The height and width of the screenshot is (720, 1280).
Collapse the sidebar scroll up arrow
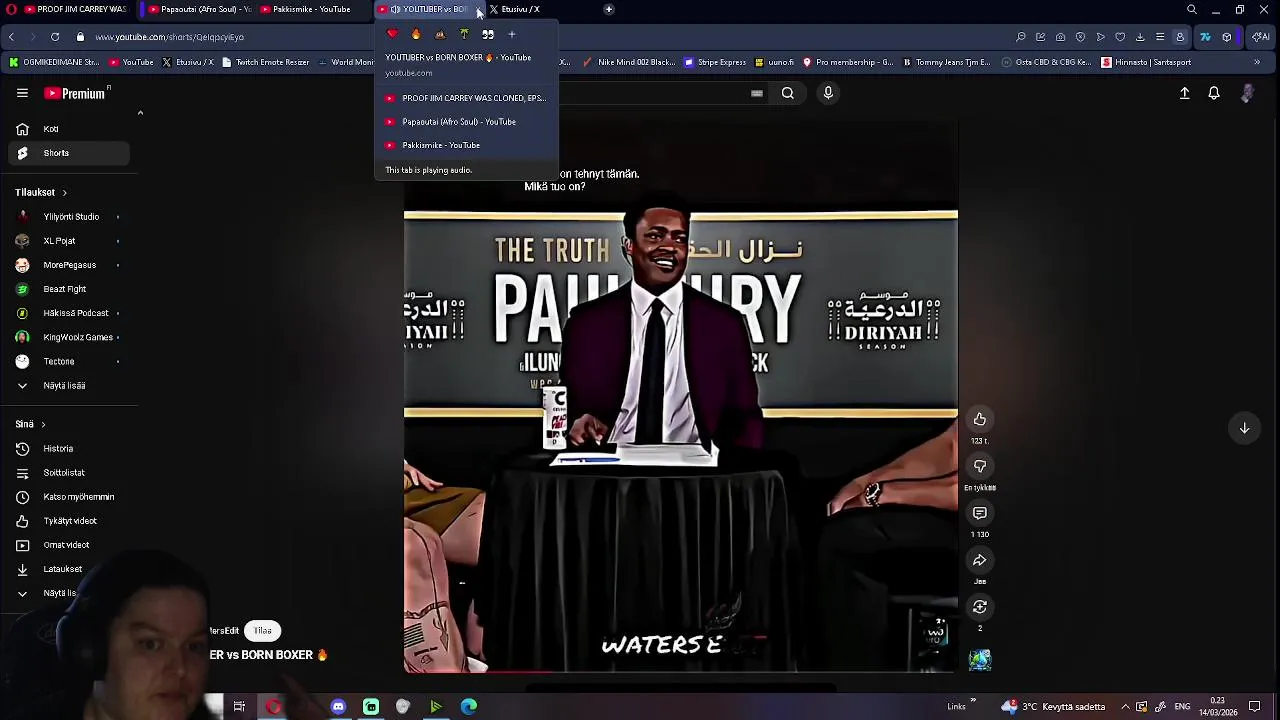pos(140,113)
